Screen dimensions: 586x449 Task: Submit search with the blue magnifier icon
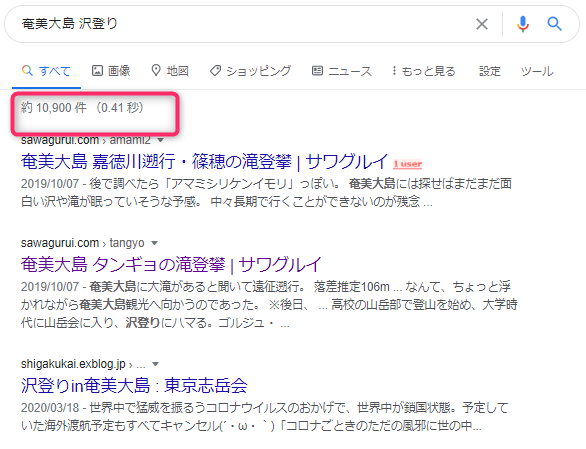tap(555, 24)
